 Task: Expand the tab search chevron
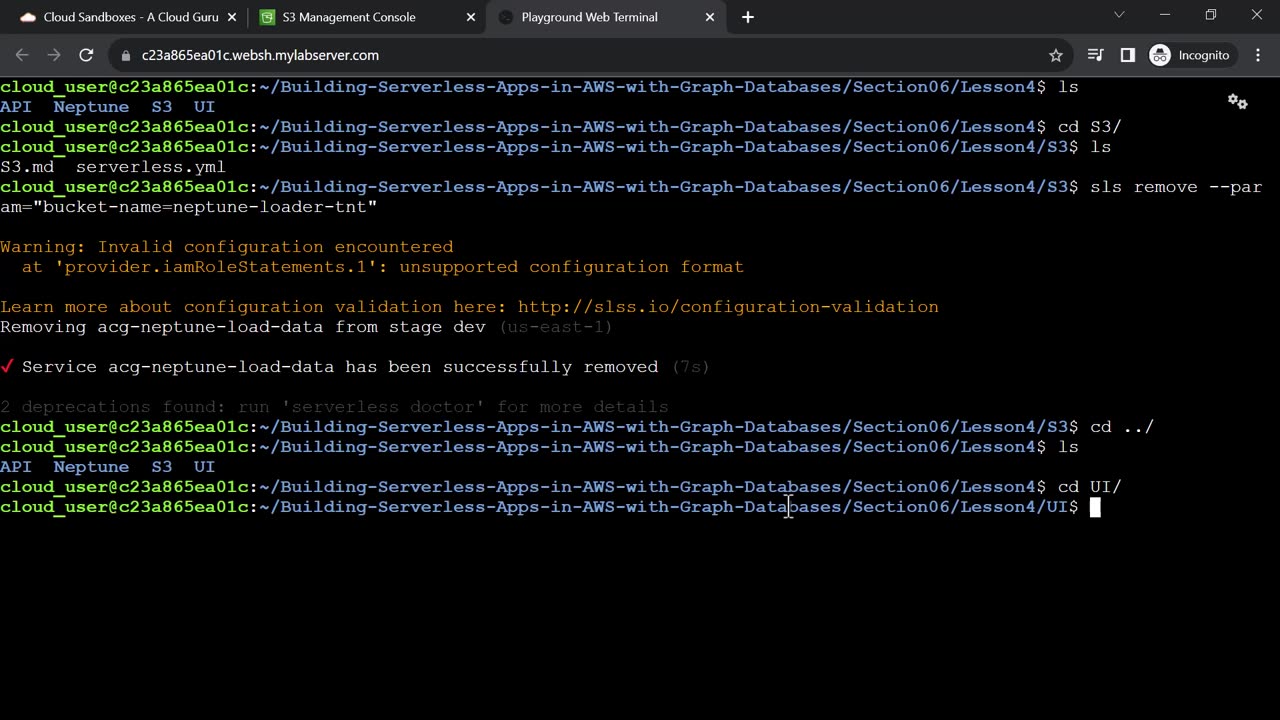pos(1119,15)
